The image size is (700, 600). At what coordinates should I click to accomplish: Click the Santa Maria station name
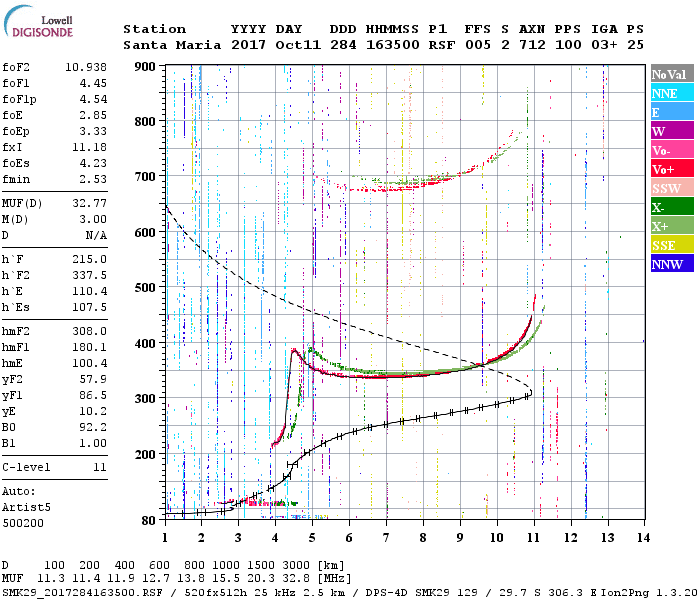[172, 45]
